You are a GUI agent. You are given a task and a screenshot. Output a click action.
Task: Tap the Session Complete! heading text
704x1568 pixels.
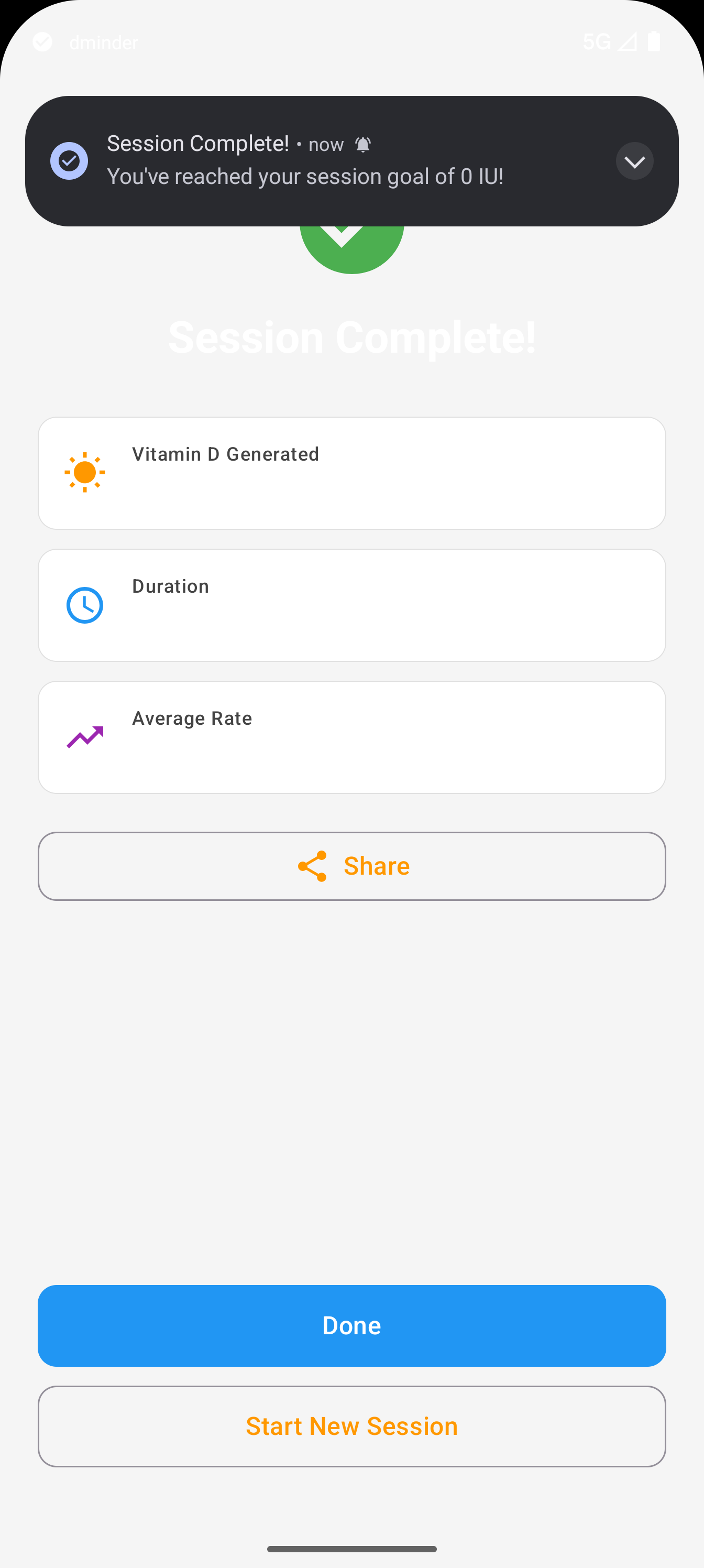click(x=351, y=337)
